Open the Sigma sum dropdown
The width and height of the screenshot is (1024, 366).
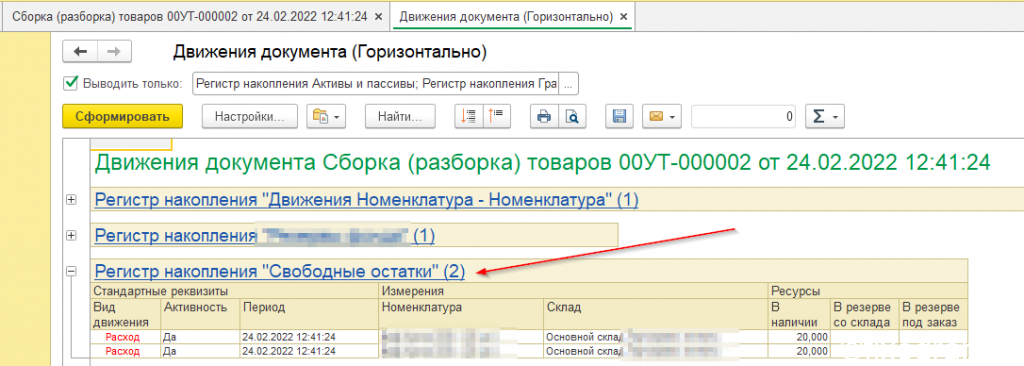[x=825, y=117]
